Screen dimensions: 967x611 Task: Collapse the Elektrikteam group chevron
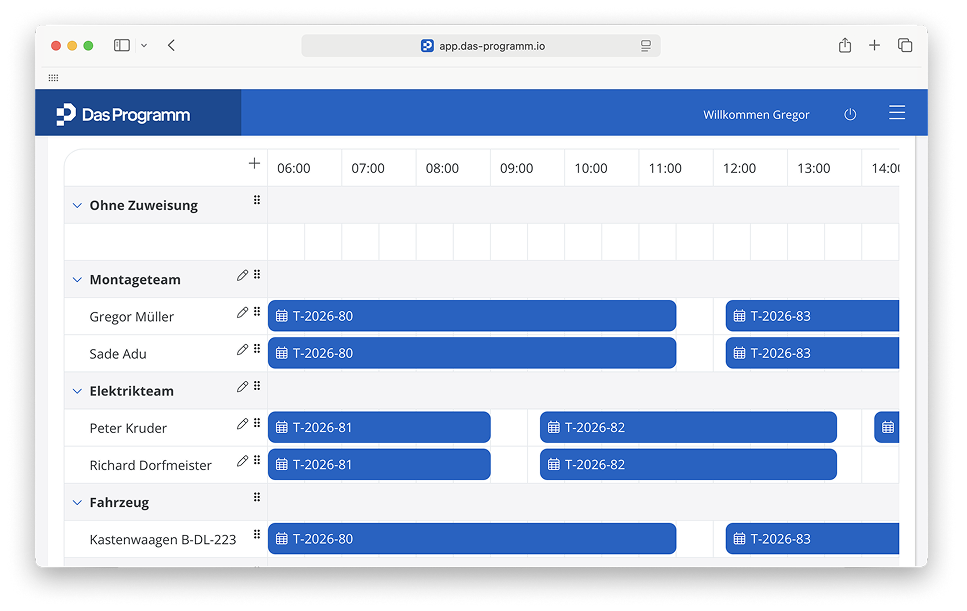tap(77, 391)
